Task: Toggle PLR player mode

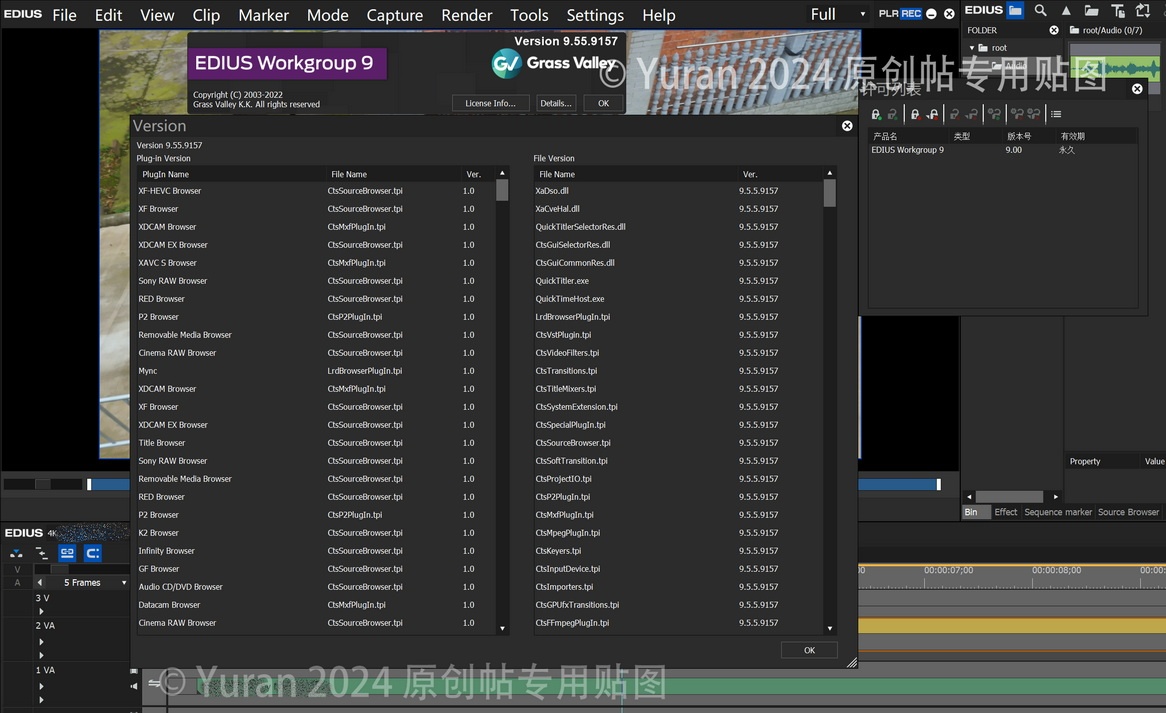Action: coord(888,13)
